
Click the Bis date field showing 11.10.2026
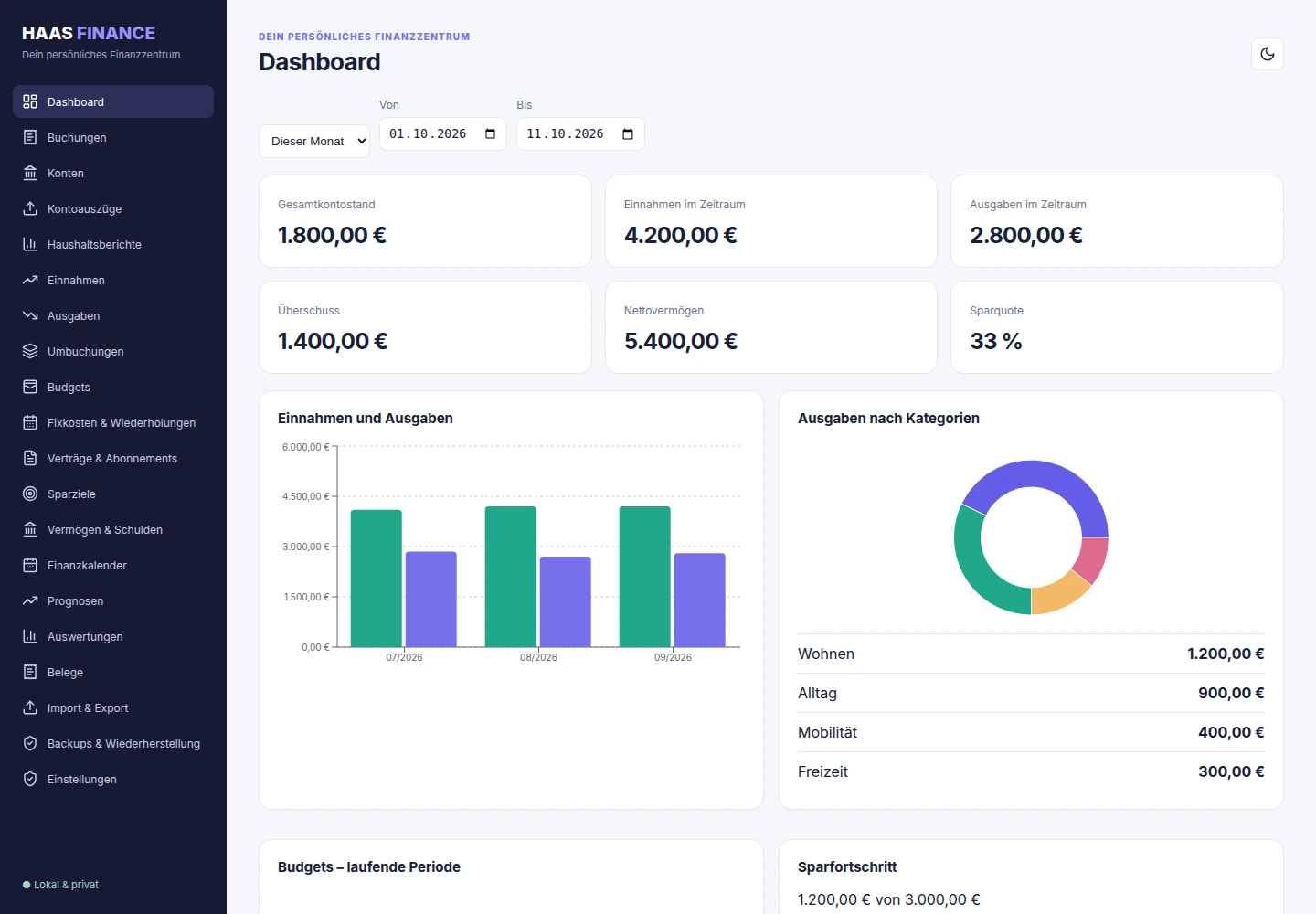580,134
